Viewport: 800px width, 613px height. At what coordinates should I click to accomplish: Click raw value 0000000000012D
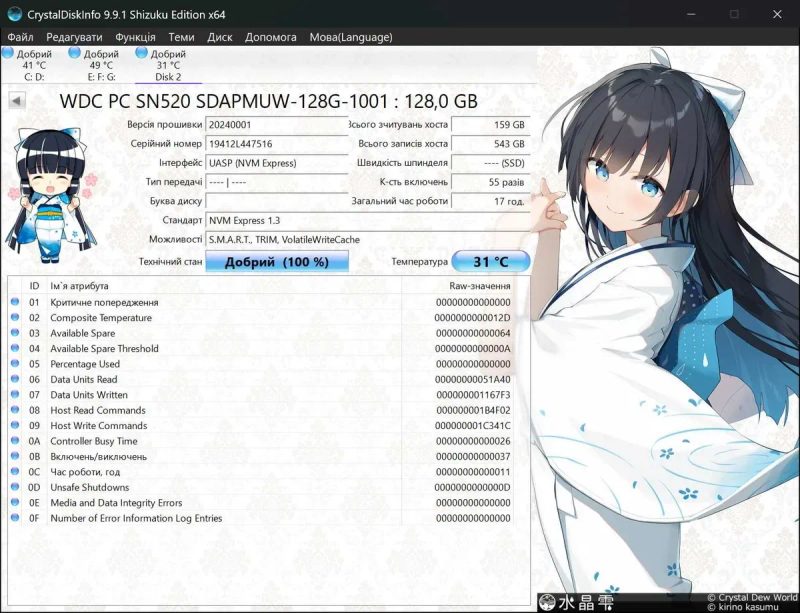point(472,317)
